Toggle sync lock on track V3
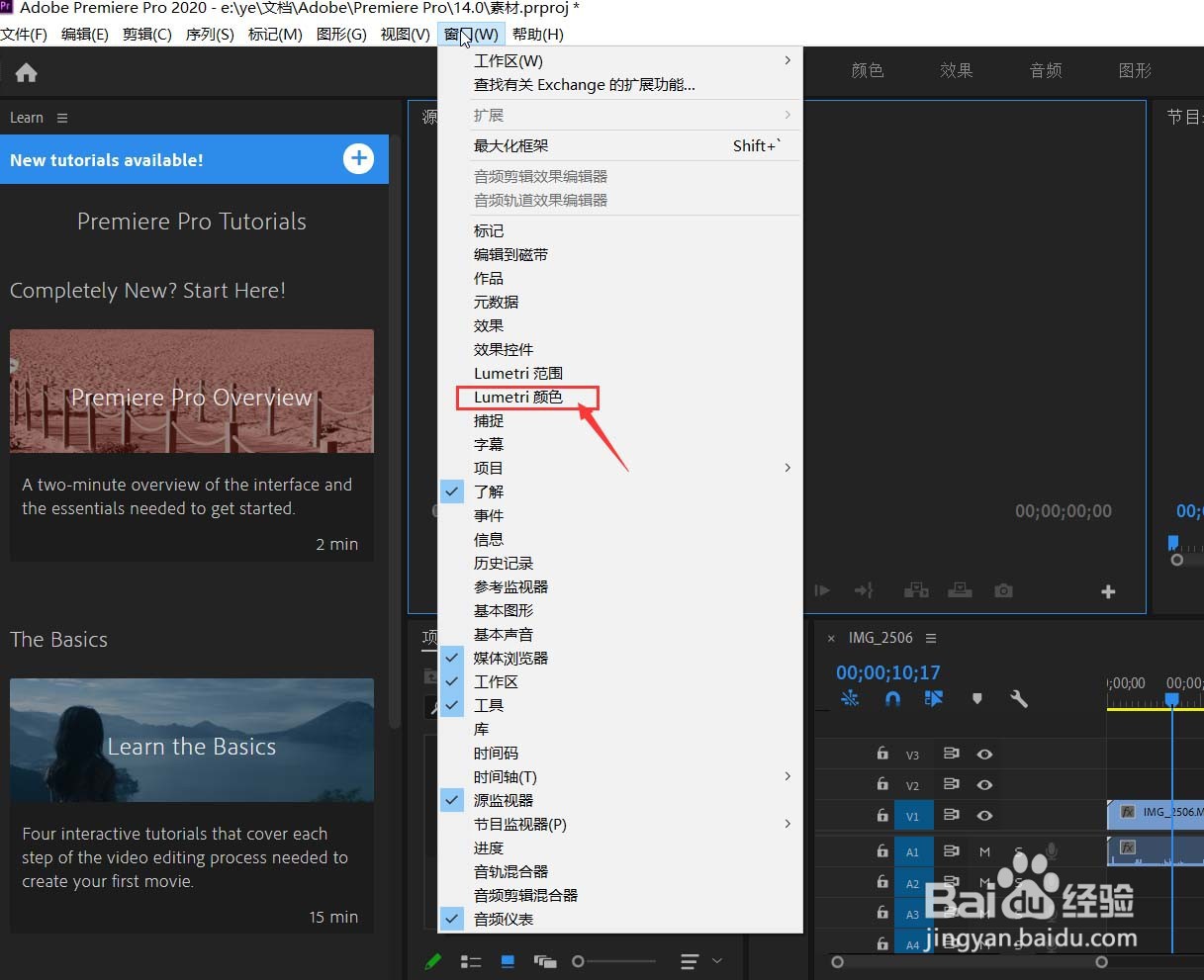This screenshot has width=1204, height=980. coord(951,754)
